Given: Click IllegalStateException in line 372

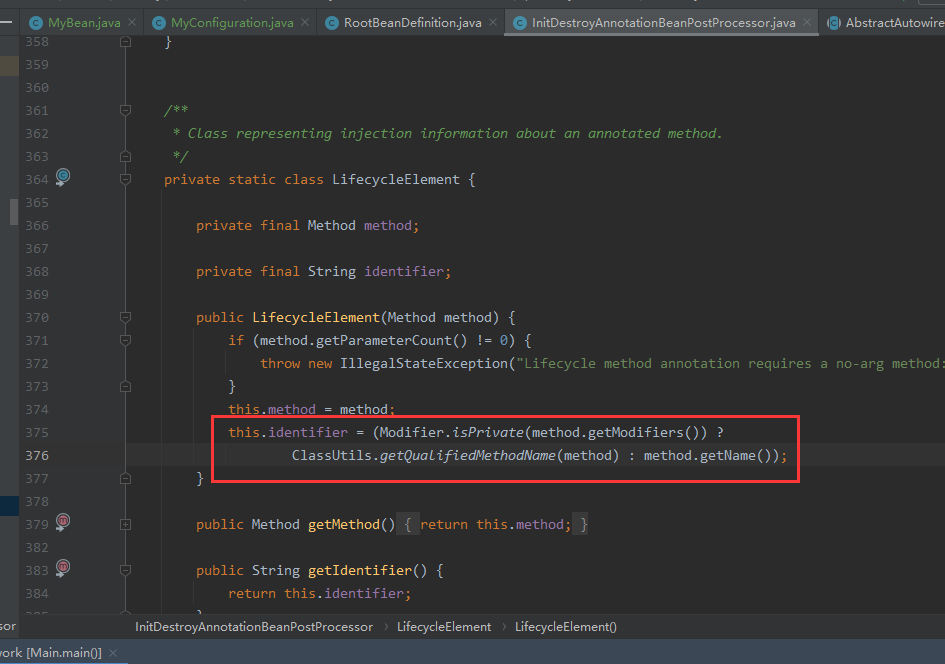Looking at the screenshot, I should click(x=424, y=363).
